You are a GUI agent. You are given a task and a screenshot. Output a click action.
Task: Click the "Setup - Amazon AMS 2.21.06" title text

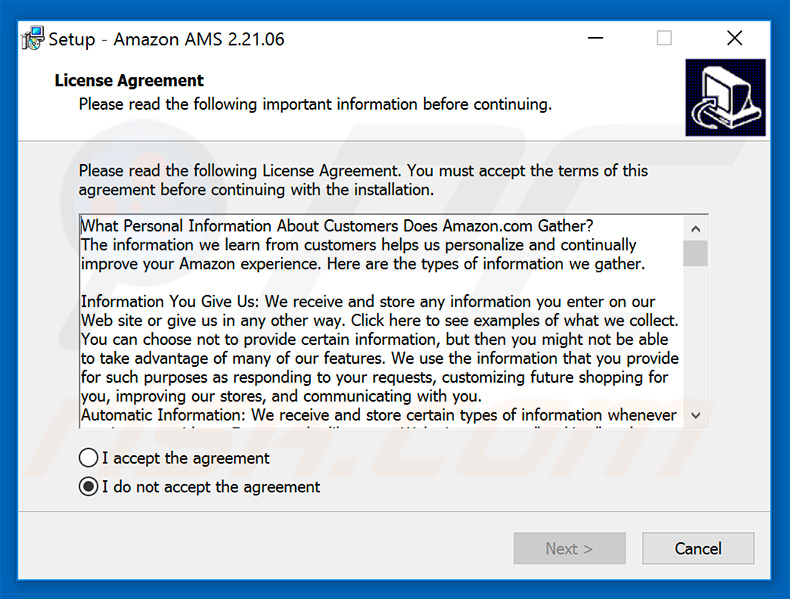(x=166, y=39)
